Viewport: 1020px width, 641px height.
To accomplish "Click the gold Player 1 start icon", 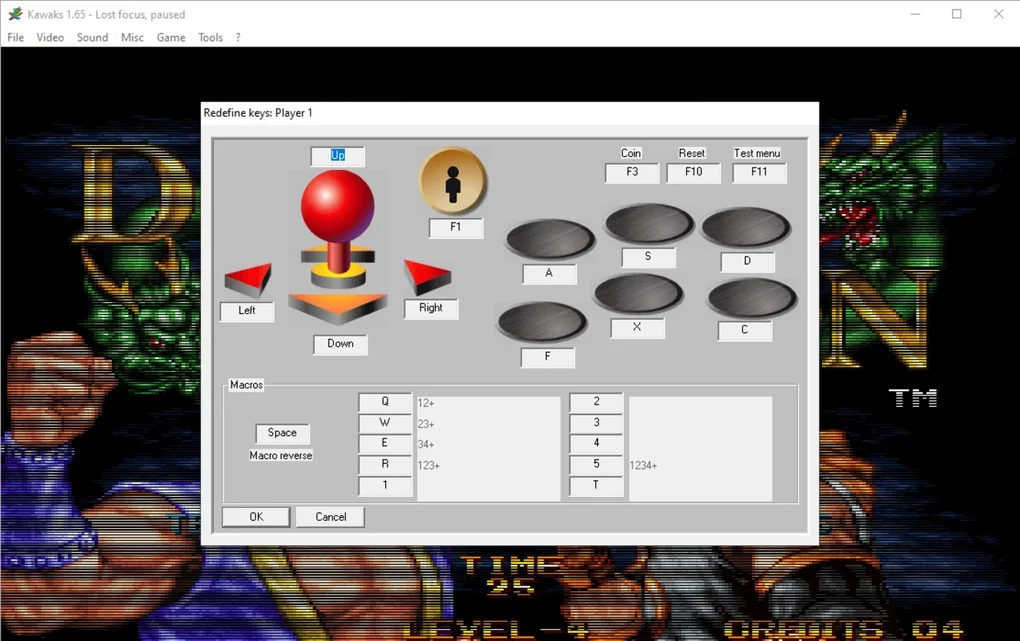I will point(453,181).
